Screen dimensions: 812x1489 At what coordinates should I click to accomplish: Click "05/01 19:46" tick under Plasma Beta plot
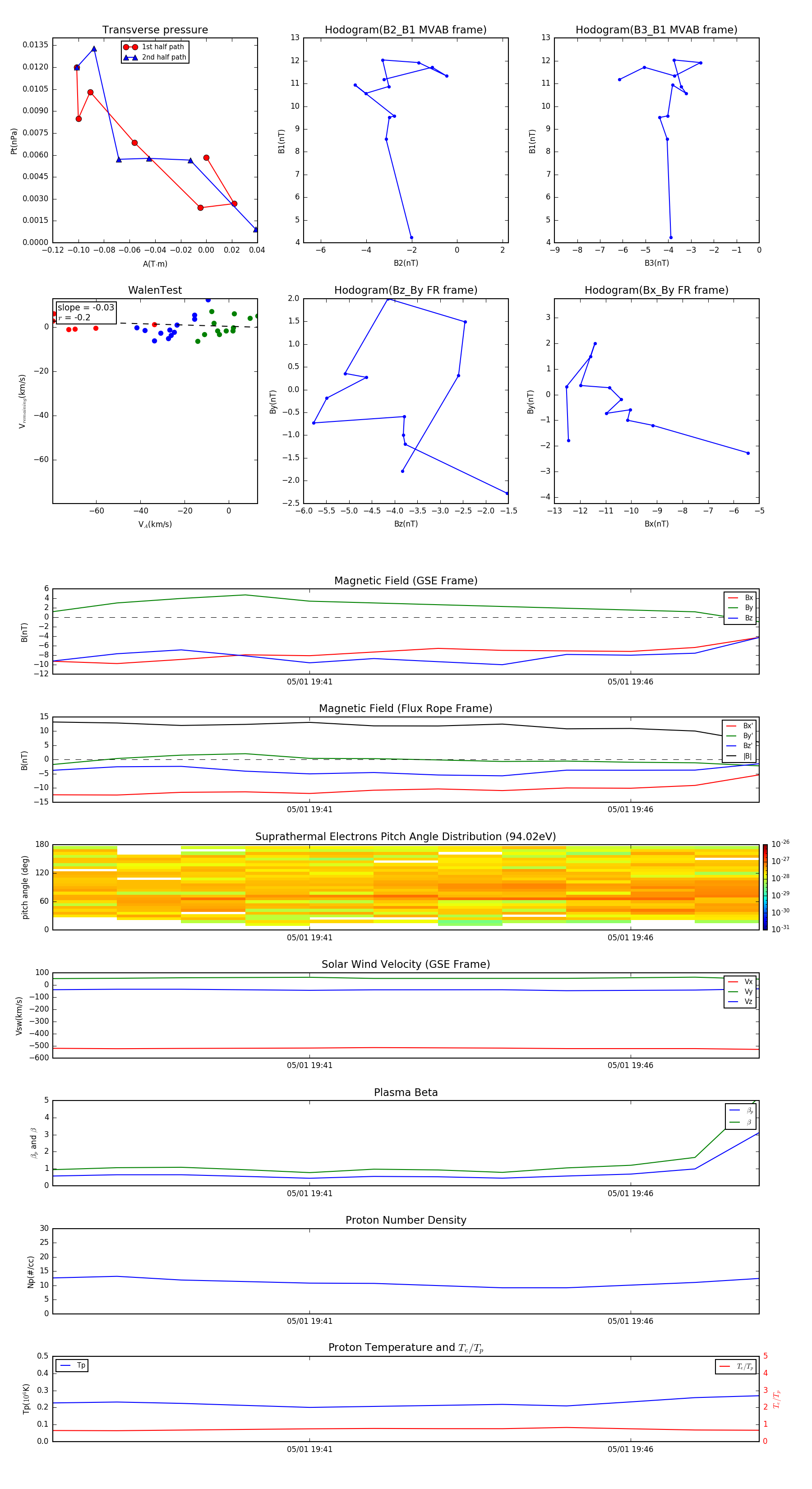tap(631, 1193)
